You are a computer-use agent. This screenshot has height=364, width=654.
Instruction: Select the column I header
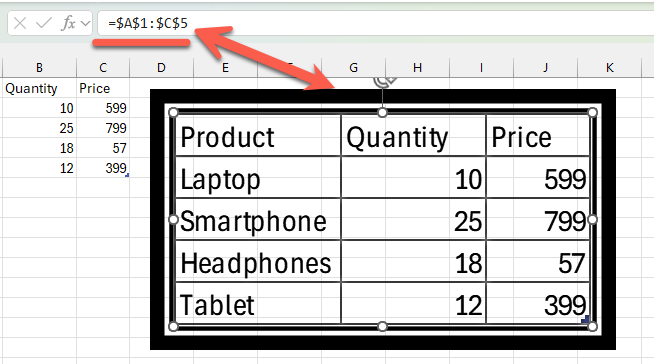481,68
